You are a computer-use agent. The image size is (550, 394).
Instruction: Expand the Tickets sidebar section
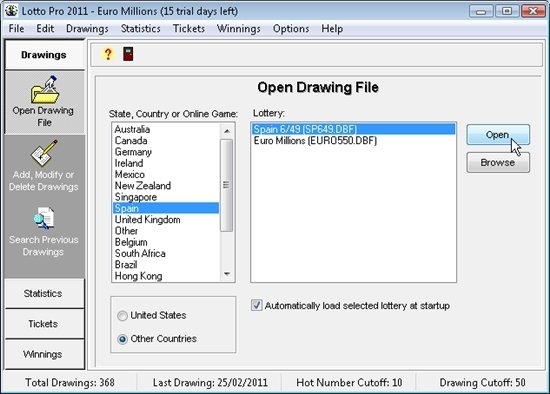click(x=44, y=323)
